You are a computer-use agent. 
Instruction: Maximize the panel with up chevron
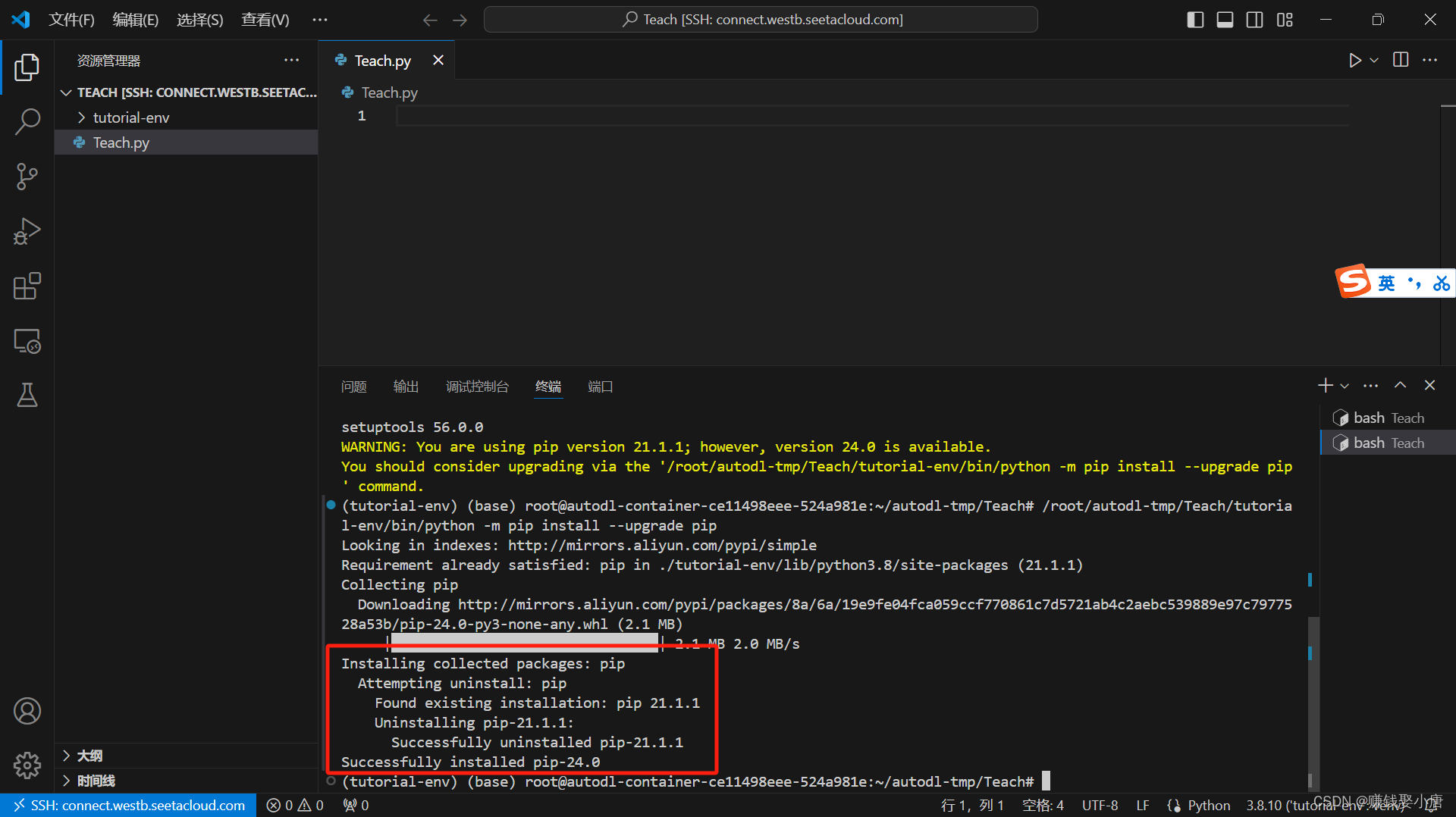(1400, 386)
